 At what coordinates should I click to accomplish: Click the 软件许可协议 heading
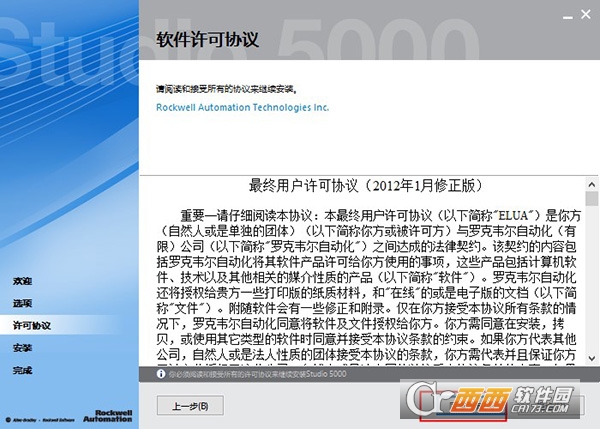207,39
